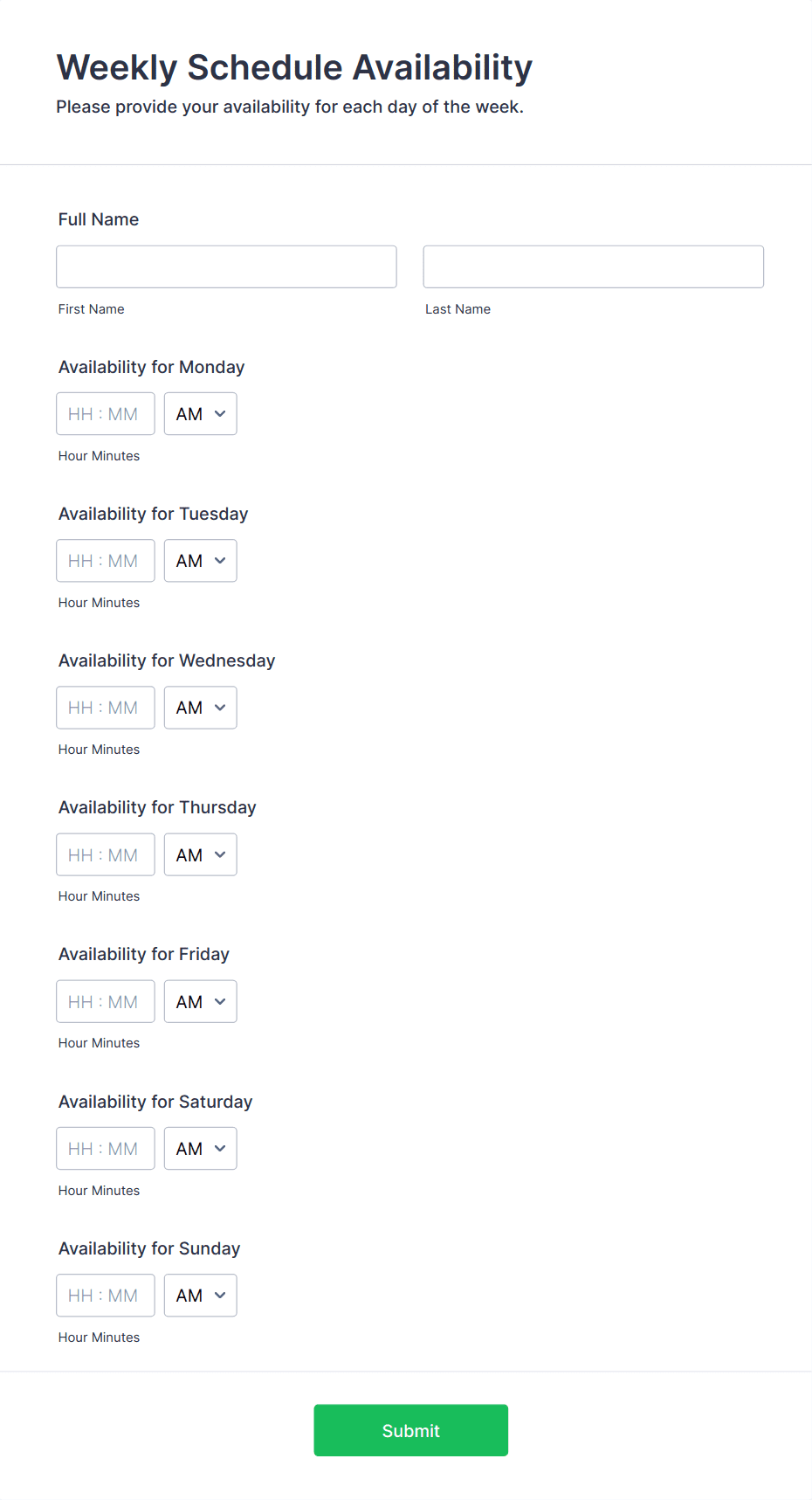Screen dimensions: 812x1500
Task: Click the HH:MM field for Thursday
Action: 105,854
